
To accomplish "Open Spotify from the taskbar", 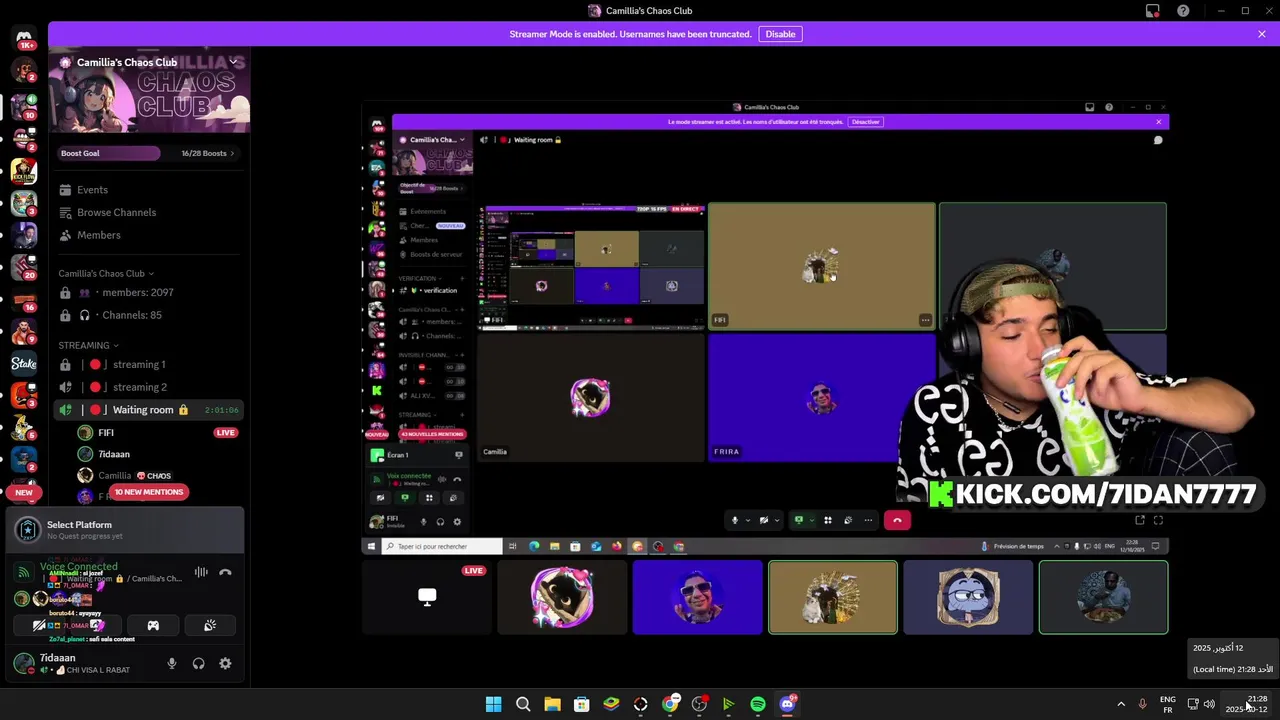I will (758, 704).
